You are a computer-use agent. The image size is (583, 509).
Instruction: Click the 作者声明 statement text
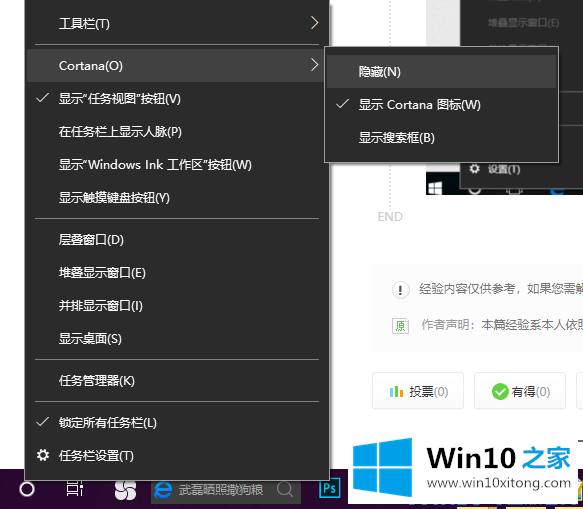[x=502, y=325]
